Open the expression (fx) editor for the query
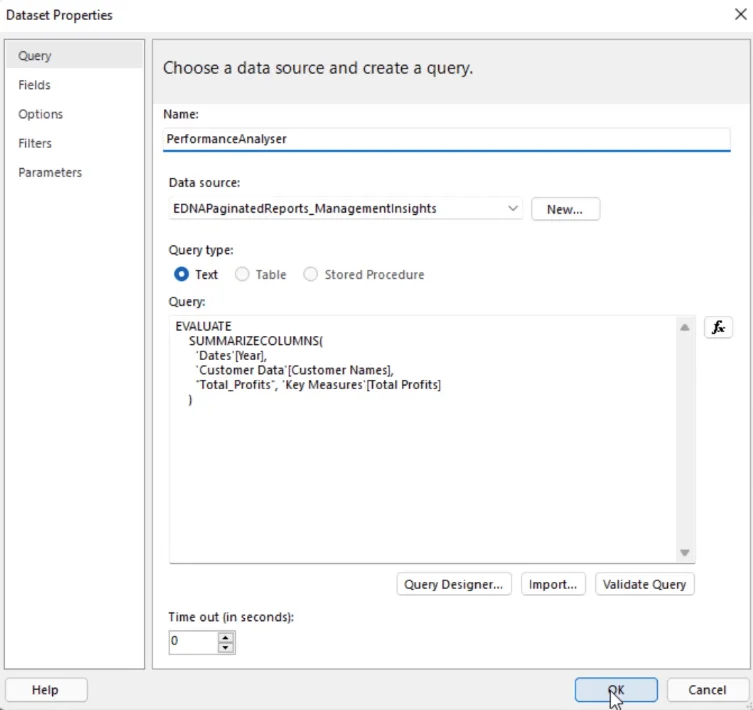 click(718, 328)
